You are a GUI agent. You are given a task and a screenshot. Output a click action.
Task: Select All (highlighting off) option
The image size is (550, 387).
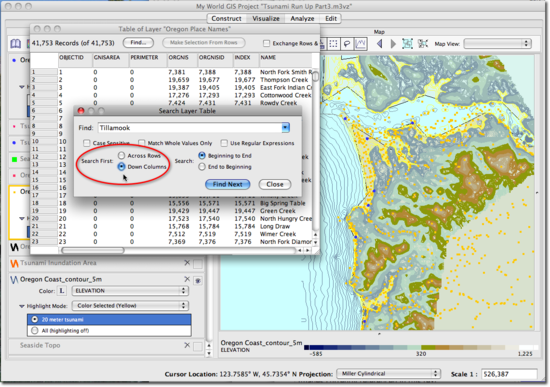tap(109, 331)
